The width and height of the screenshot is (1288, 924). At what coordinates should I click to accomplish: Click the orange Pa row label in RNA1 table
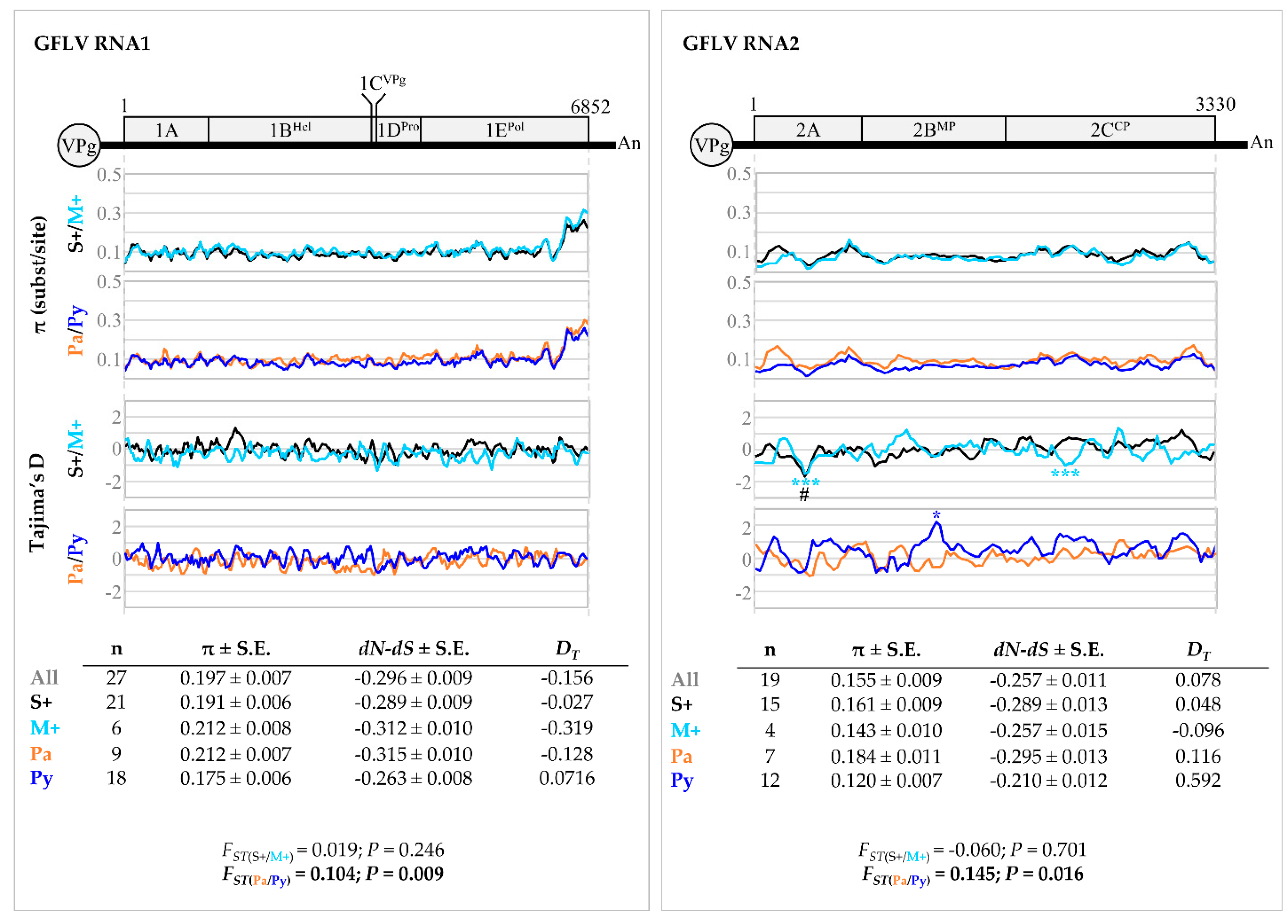pyautogui.click(x=41, y=754)
